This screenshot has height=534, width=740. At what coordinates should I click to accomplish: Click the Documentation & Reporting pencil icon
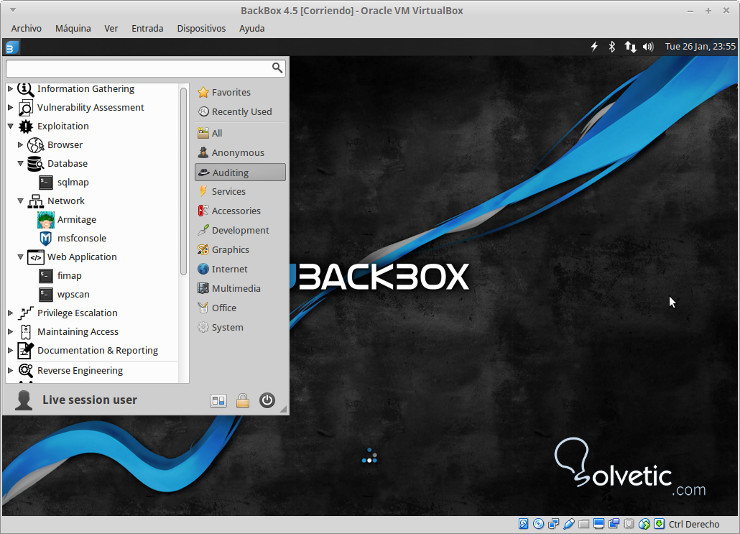25,350
